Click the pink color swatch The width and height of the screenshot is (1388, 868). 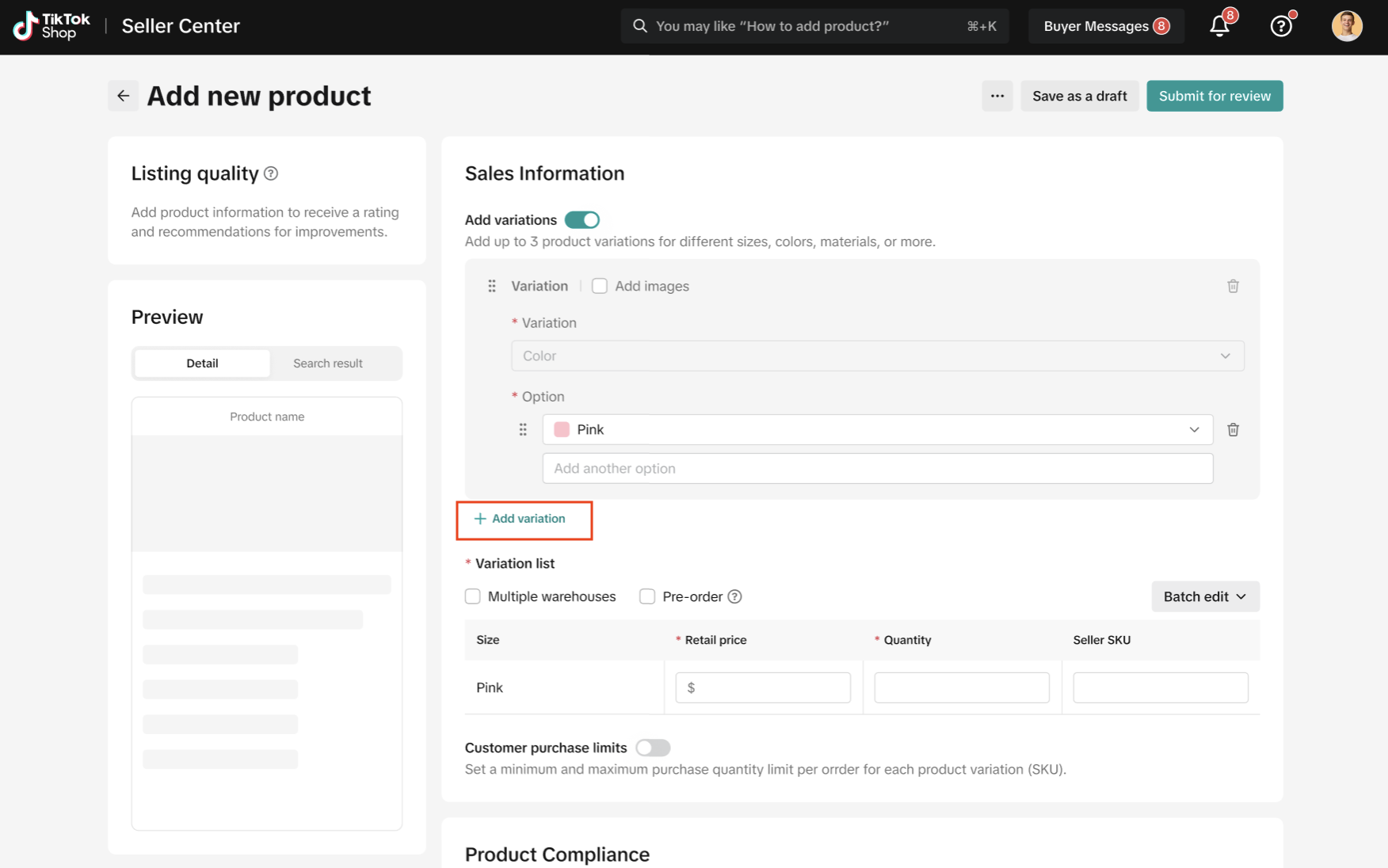point(562,429)
